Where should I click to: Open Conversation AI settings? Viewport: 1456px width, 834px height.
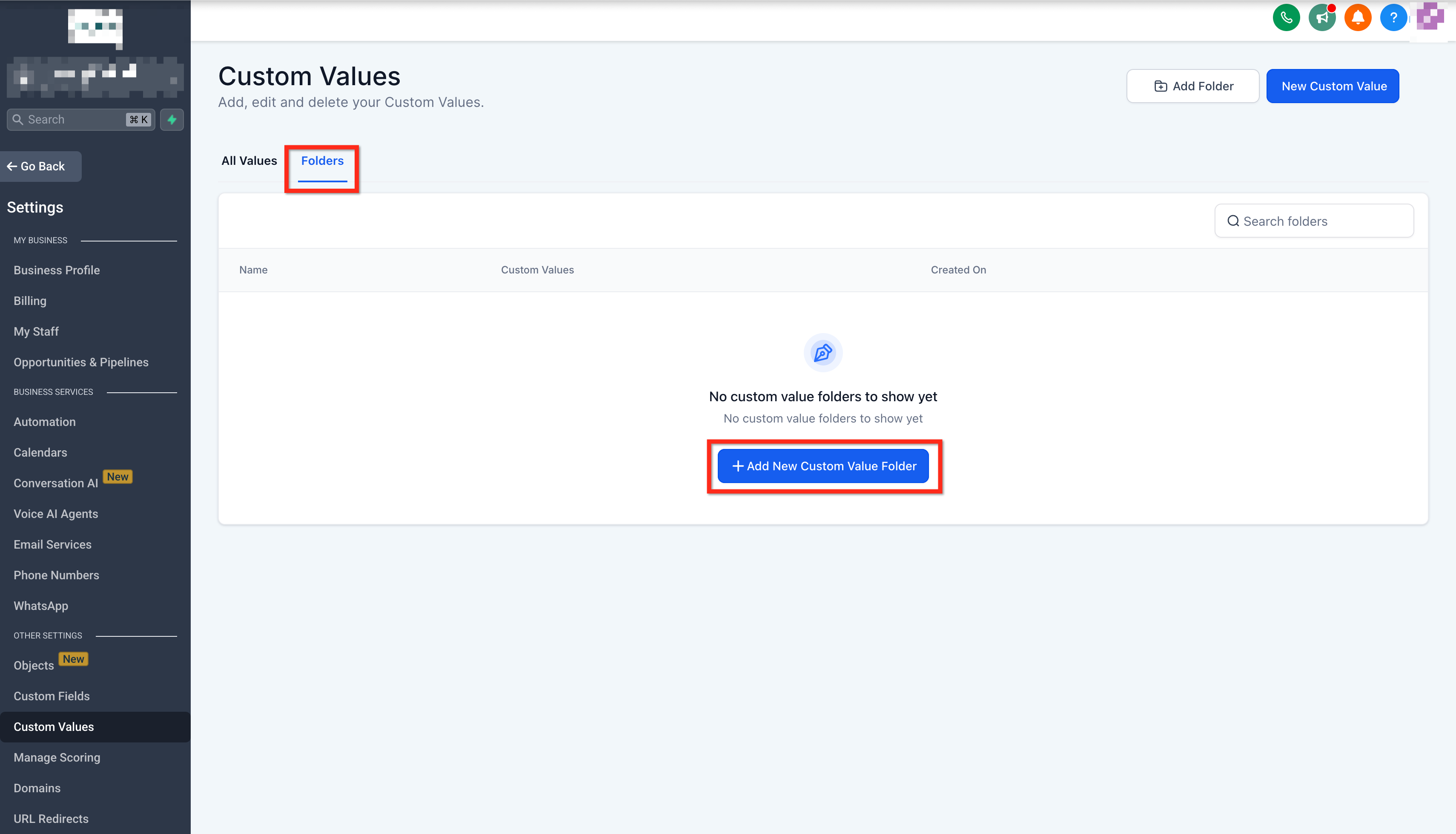coord(55,483)
